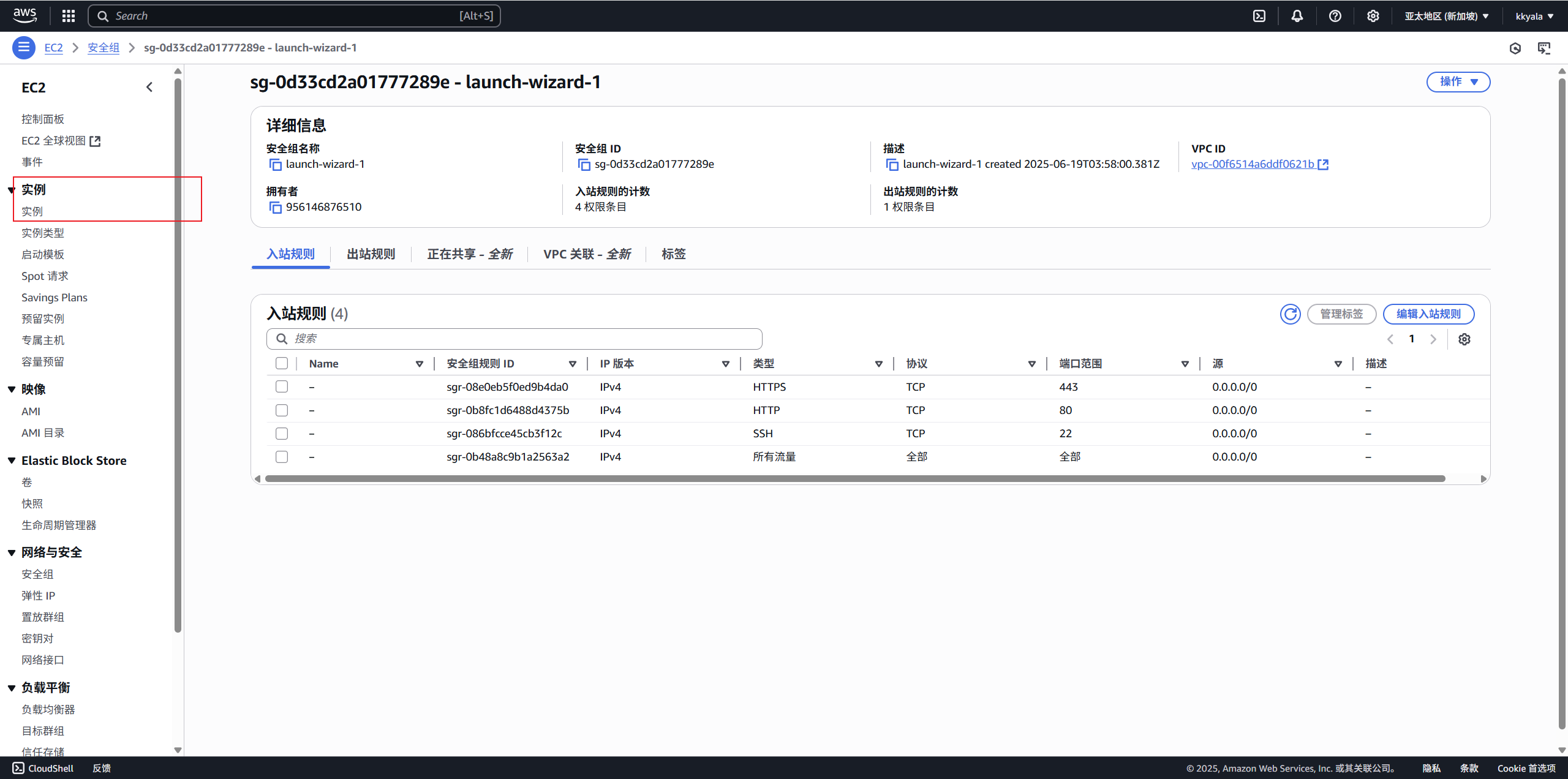The width and height of the screenshot is (1568, 779).
Task: Sort by 端口范围 column arrow
Action: point(1185,364)
